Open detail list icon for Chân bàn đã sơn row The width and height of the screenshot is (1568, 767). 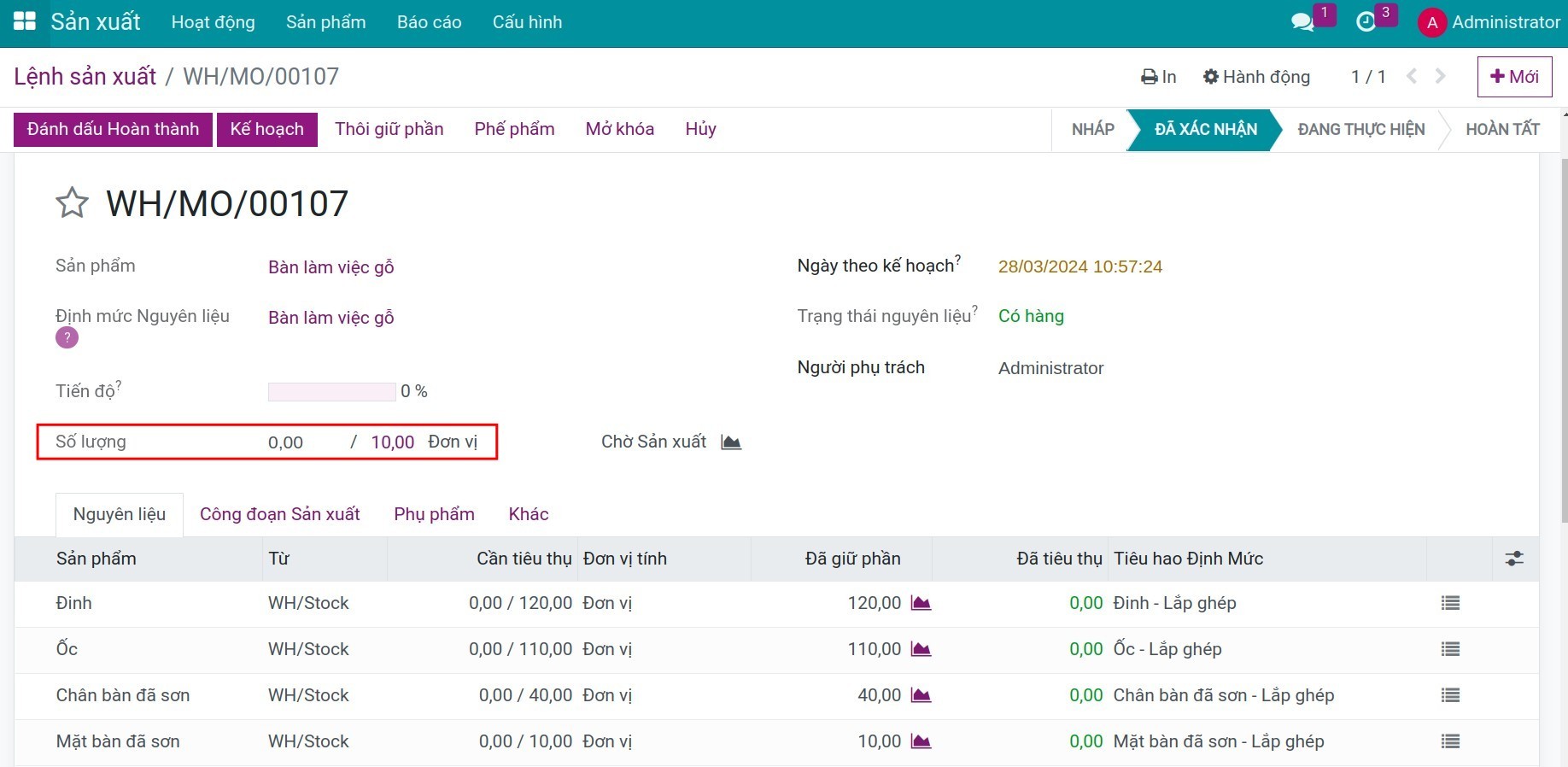pyautogui.click(x=1450, y=695)
